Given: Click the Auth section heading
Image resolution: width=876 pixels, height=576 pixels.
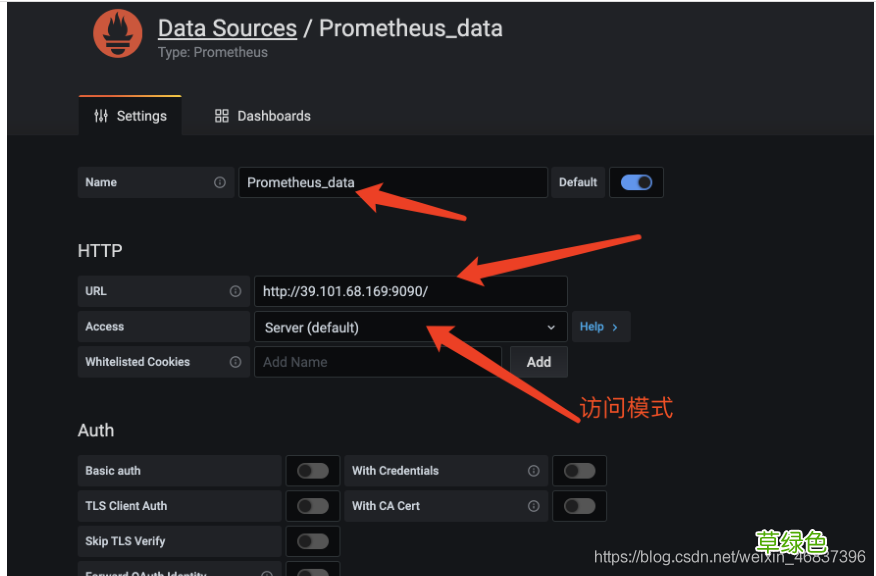Looking at the screenshot, I should (x=96, y=430).
